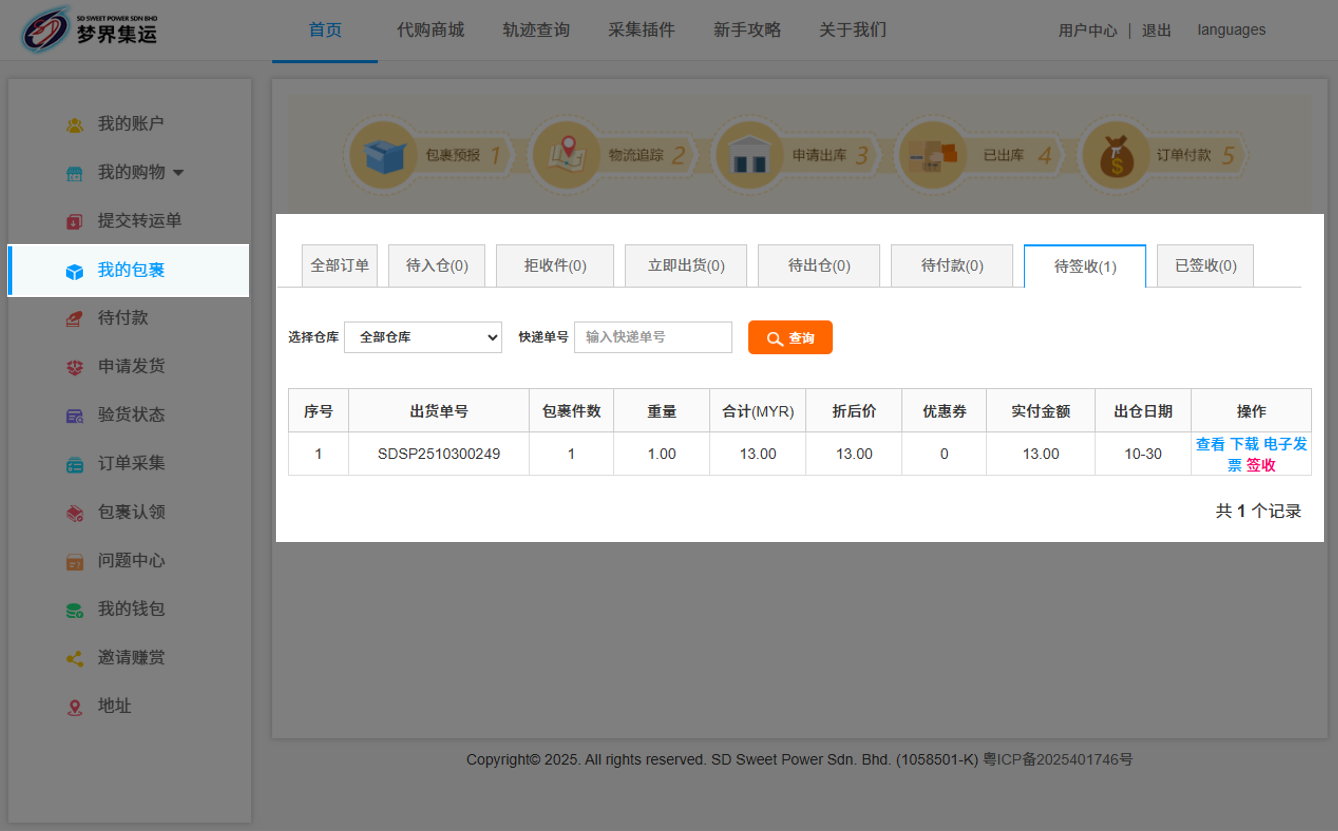Screen dimensions: 1338x831
Task: Switch to the 全部订单 tab
Action: coord(340,266)
